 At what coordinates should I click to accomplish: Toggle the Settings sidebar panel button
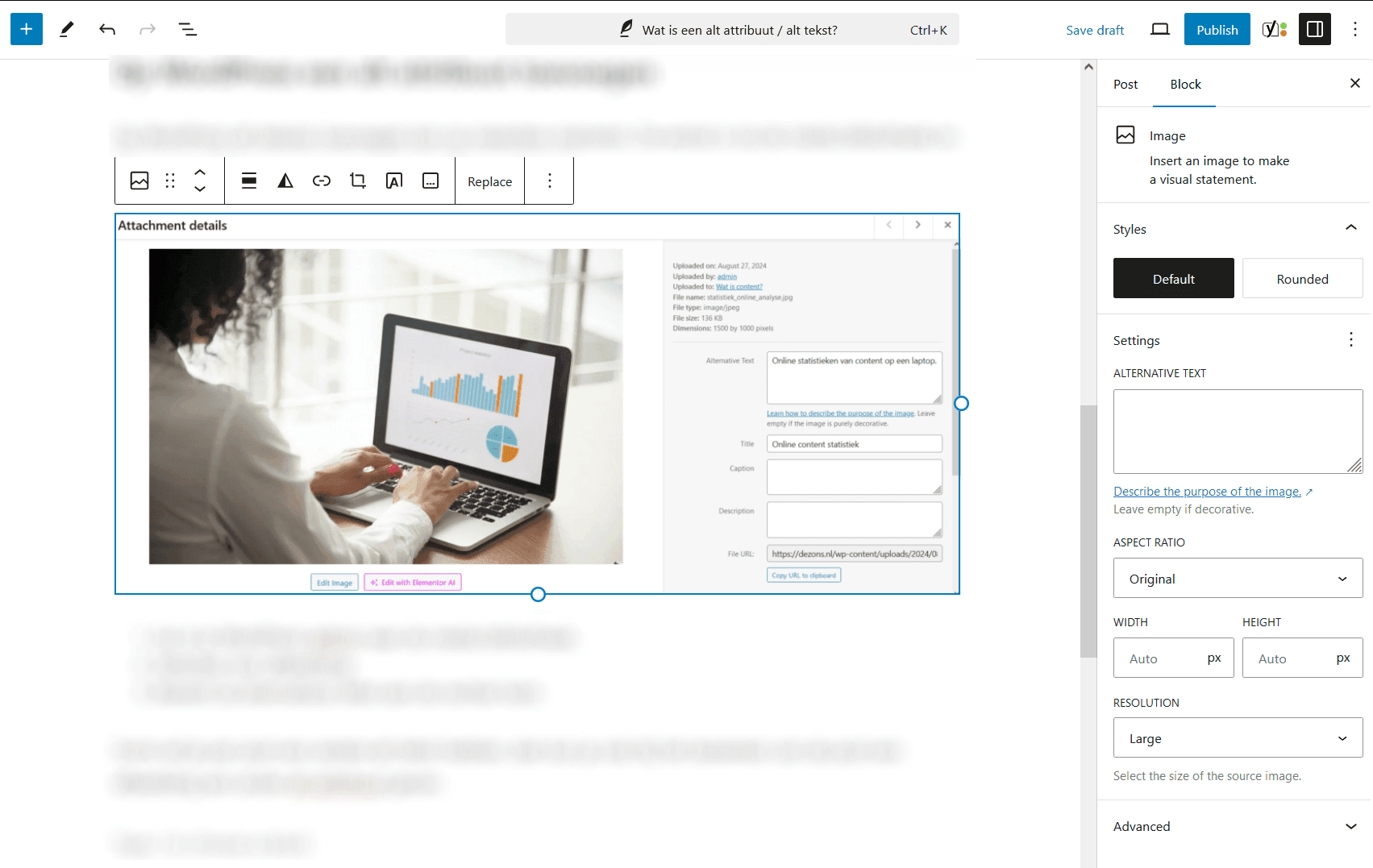[x=1315, y=30]
